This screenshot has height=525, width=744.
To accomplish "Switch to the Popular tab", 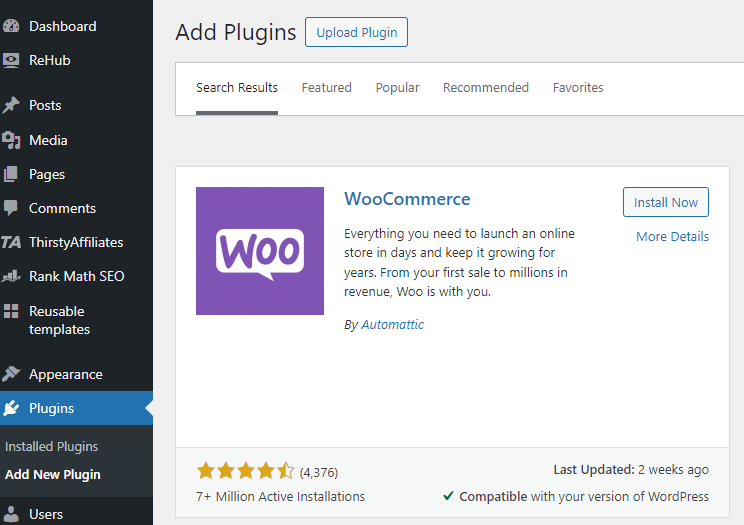I will [x=397, y=88].
